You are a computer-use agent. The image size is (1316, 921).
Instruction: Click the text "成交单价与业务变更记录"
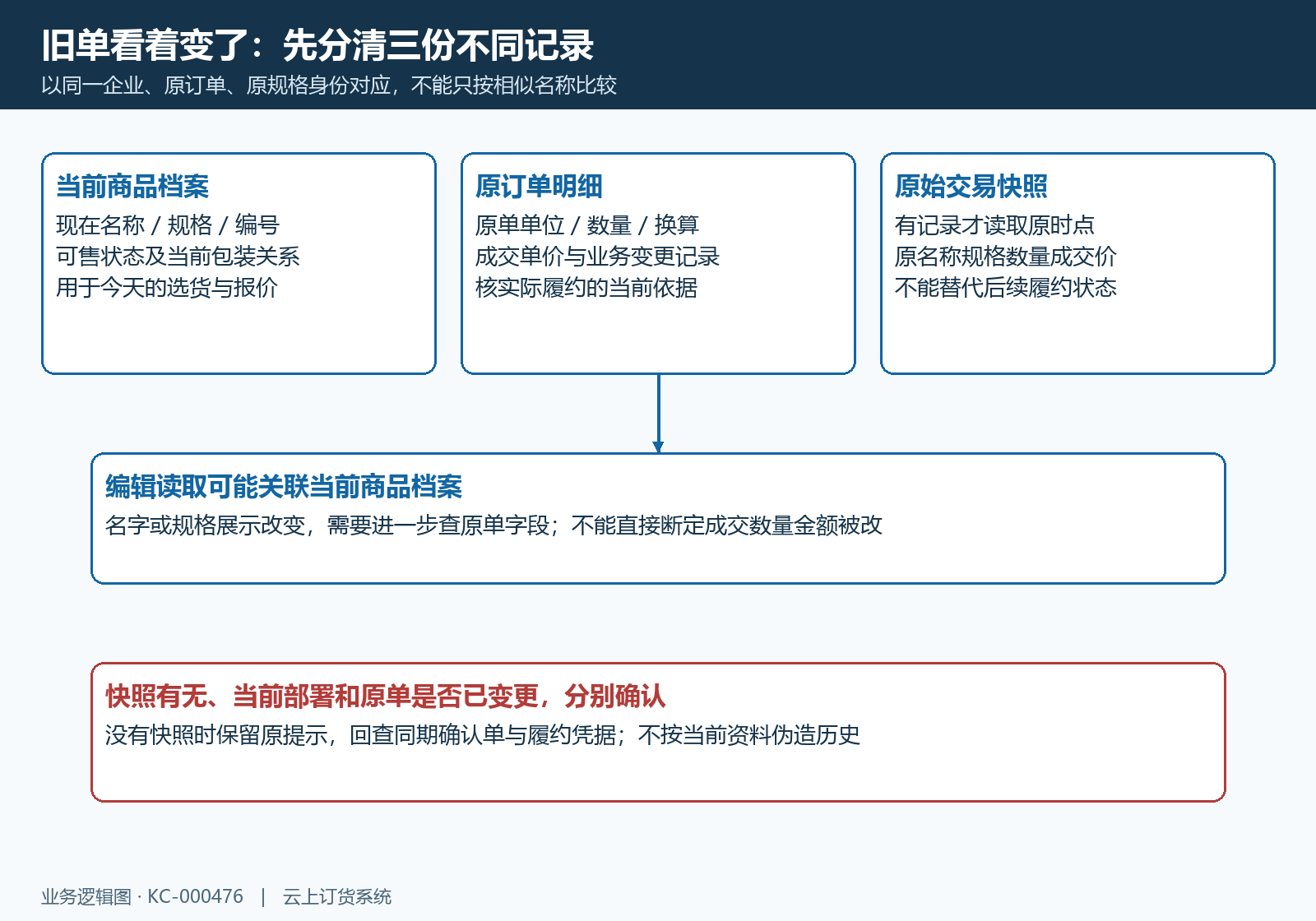[x=597, y=256]
